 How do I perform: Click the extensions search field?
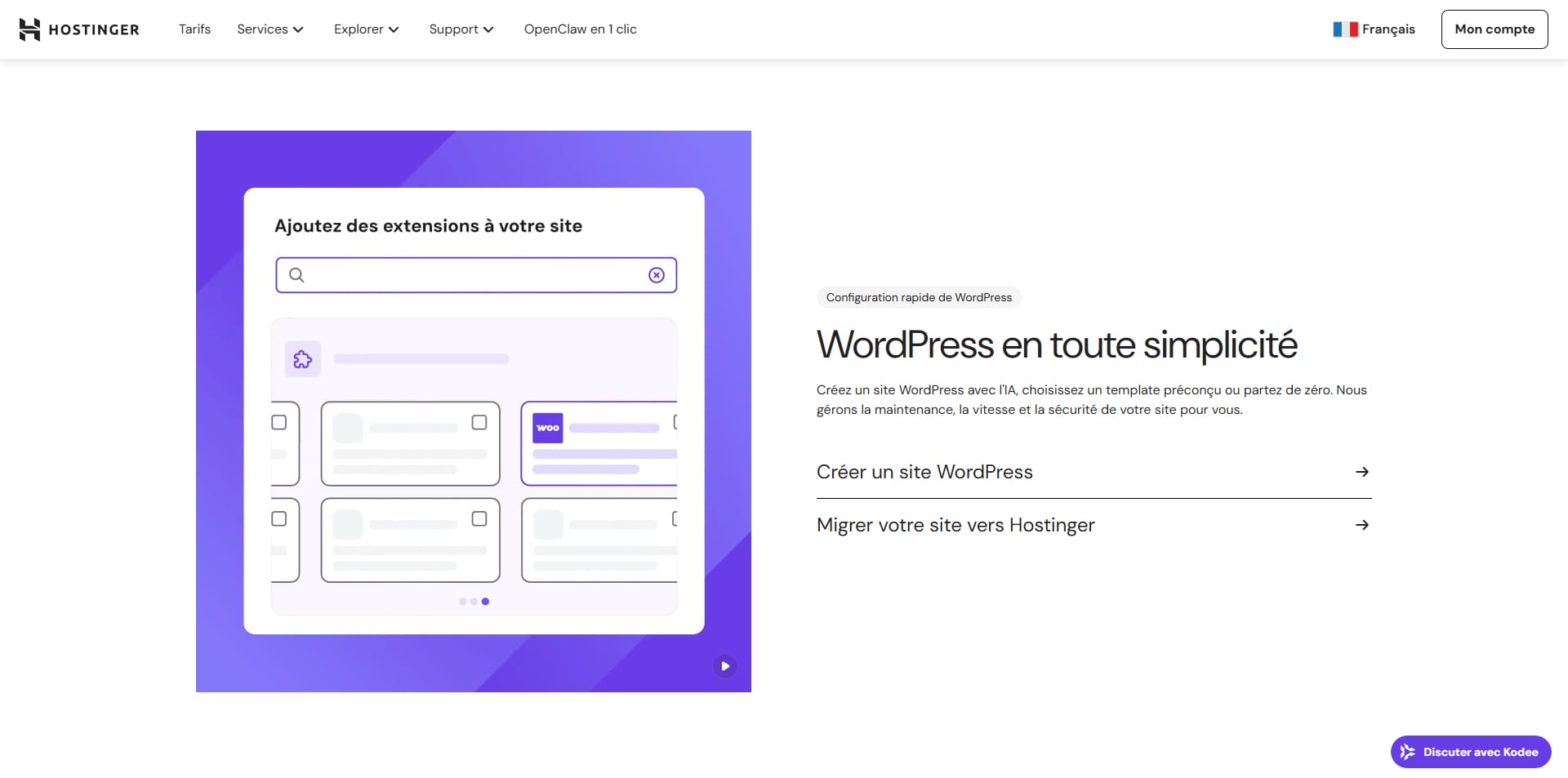[476, 275]
